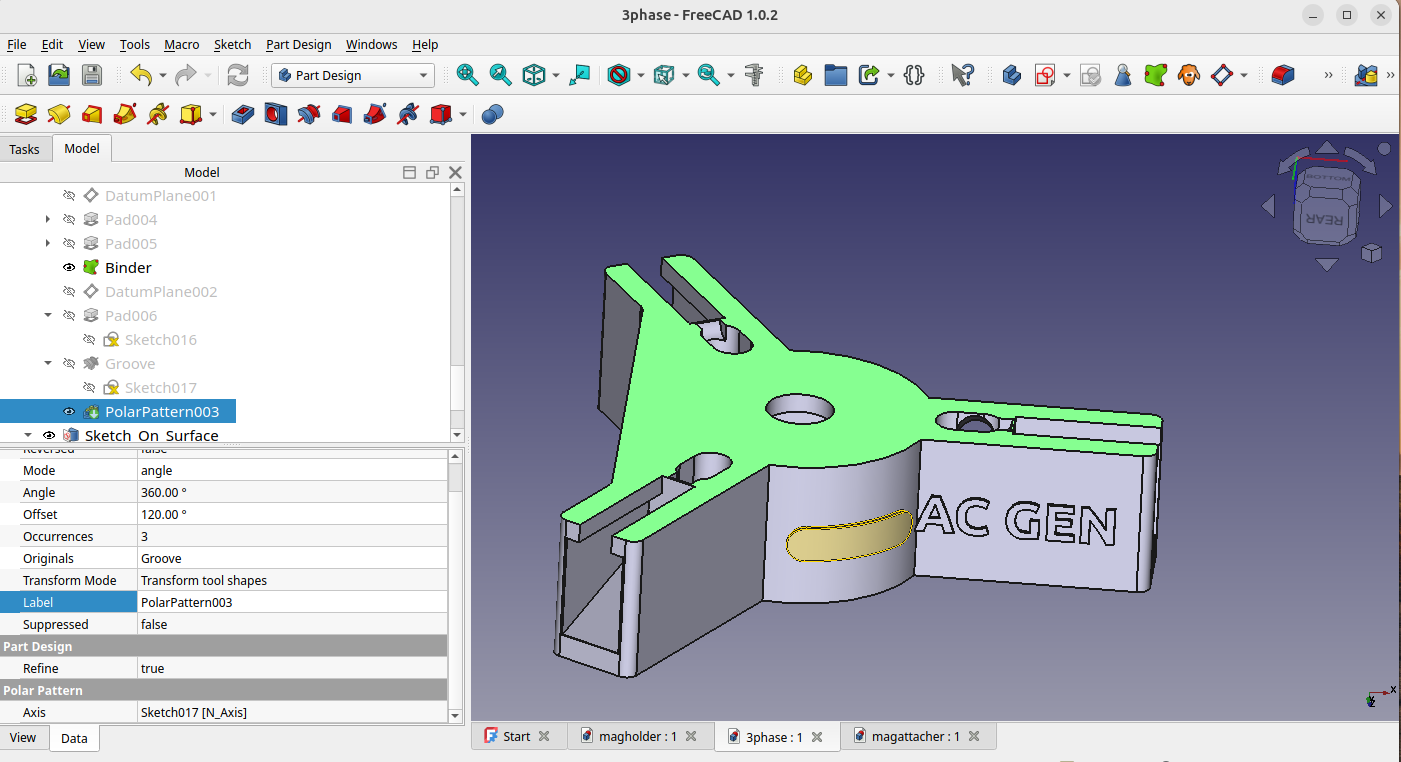This screenshot has height=762, width=1401.
Task: Click the Undo arrow icon
Action: [141, 75]
